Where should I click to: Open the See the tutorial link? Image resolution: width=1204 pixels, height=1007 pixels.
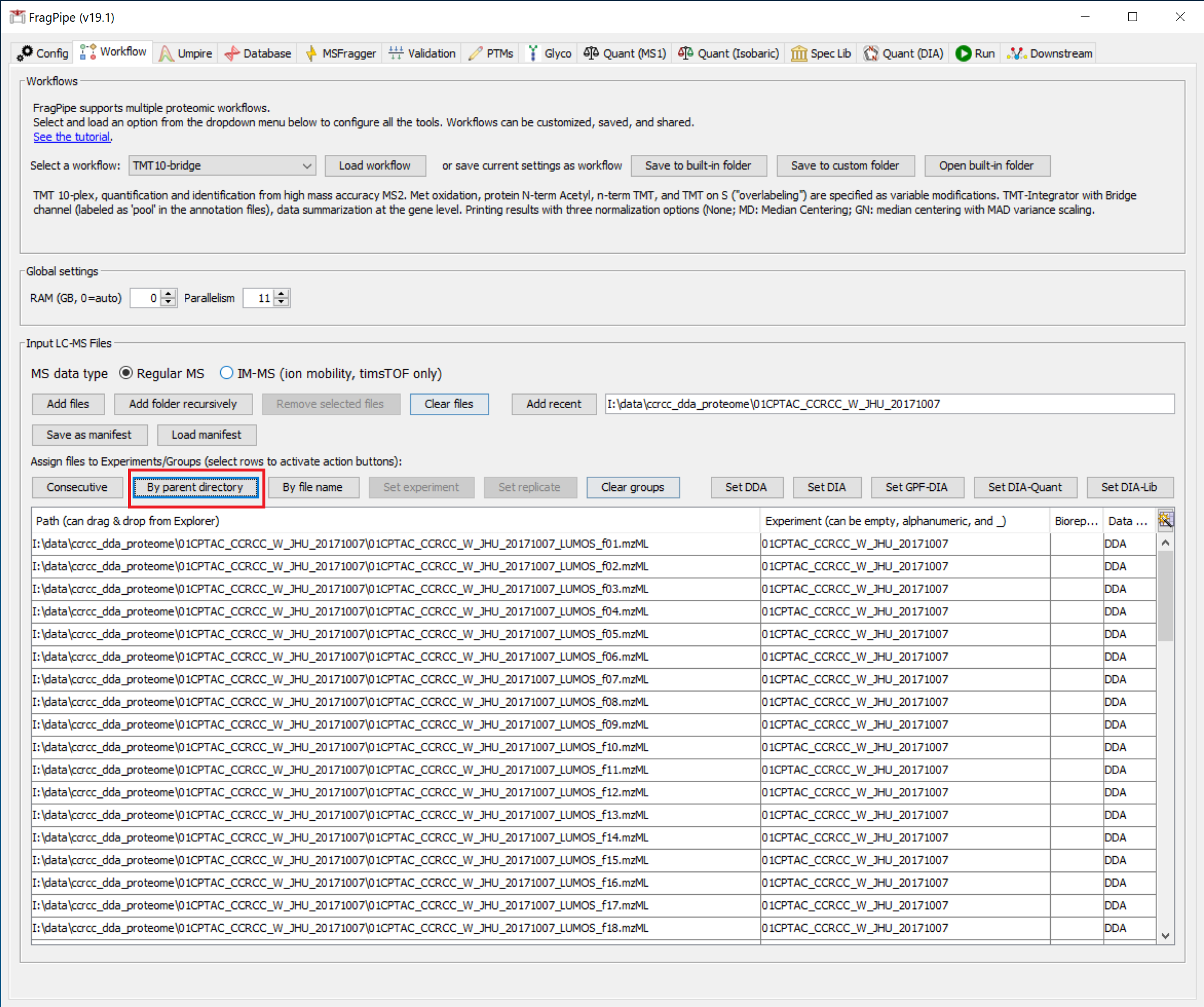pyautogui.click(x=72, y=137)
